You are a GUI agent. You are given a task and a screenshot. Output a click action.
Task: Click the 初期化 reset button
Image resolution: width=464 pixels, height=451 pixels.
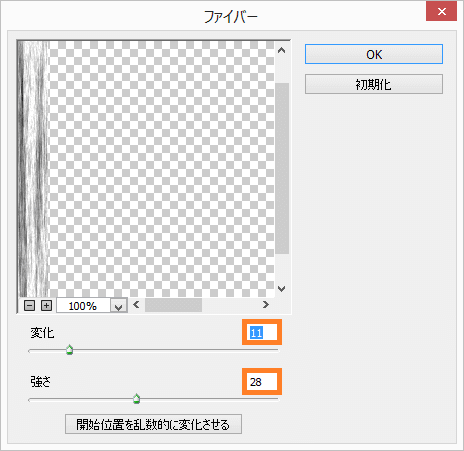pos(374,84)
